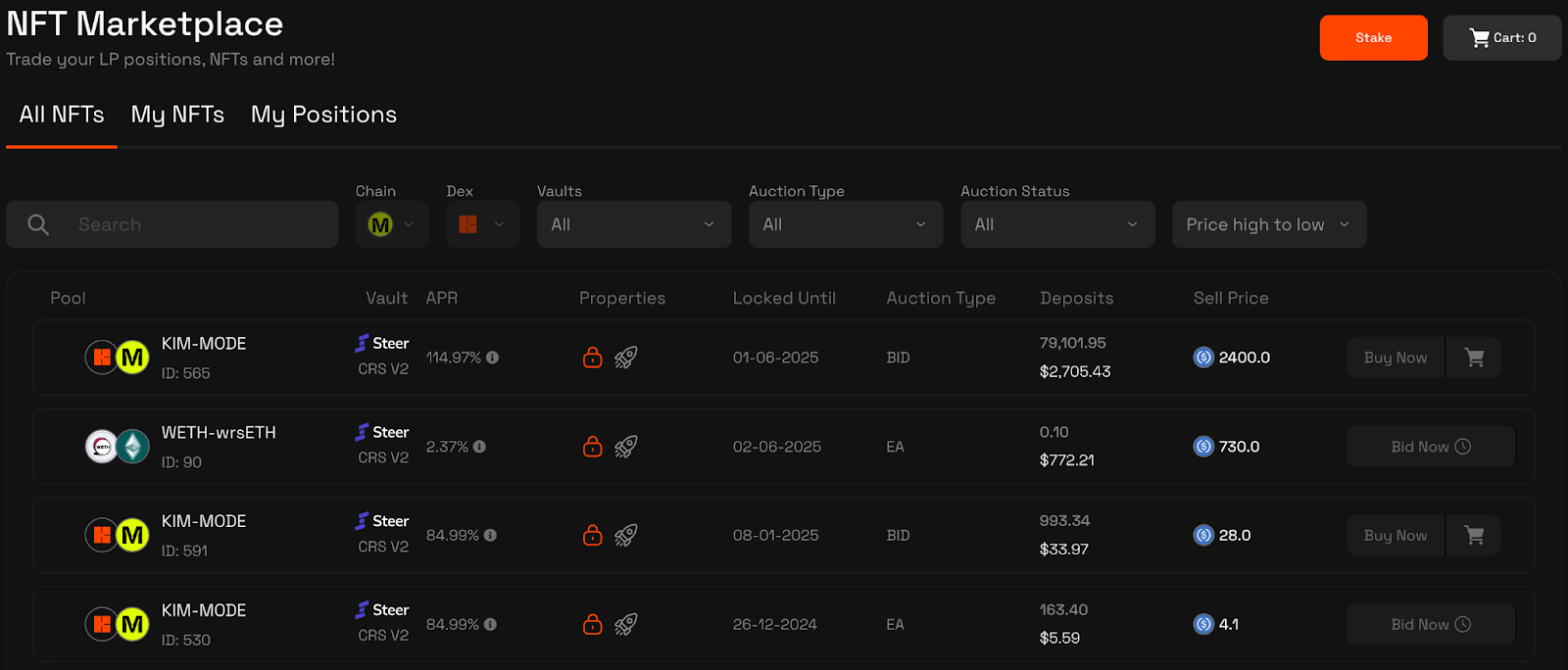Change the Price high to low sorting

click(1268, 224)
